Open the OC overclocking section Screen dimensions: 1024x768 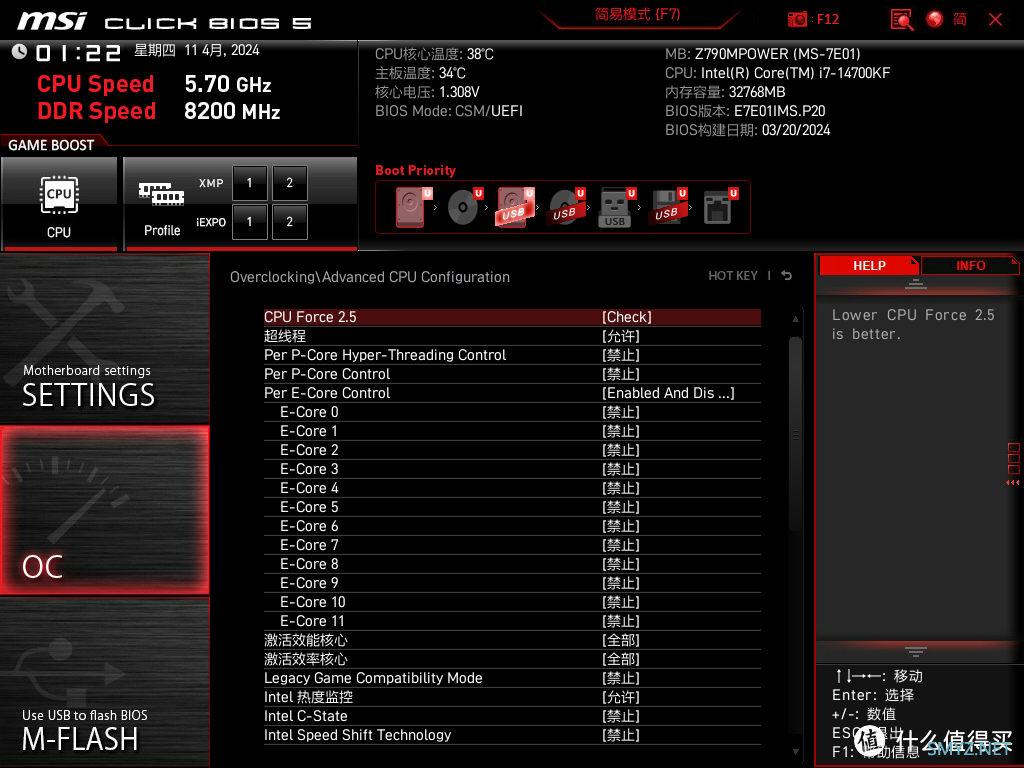(104, 511)
